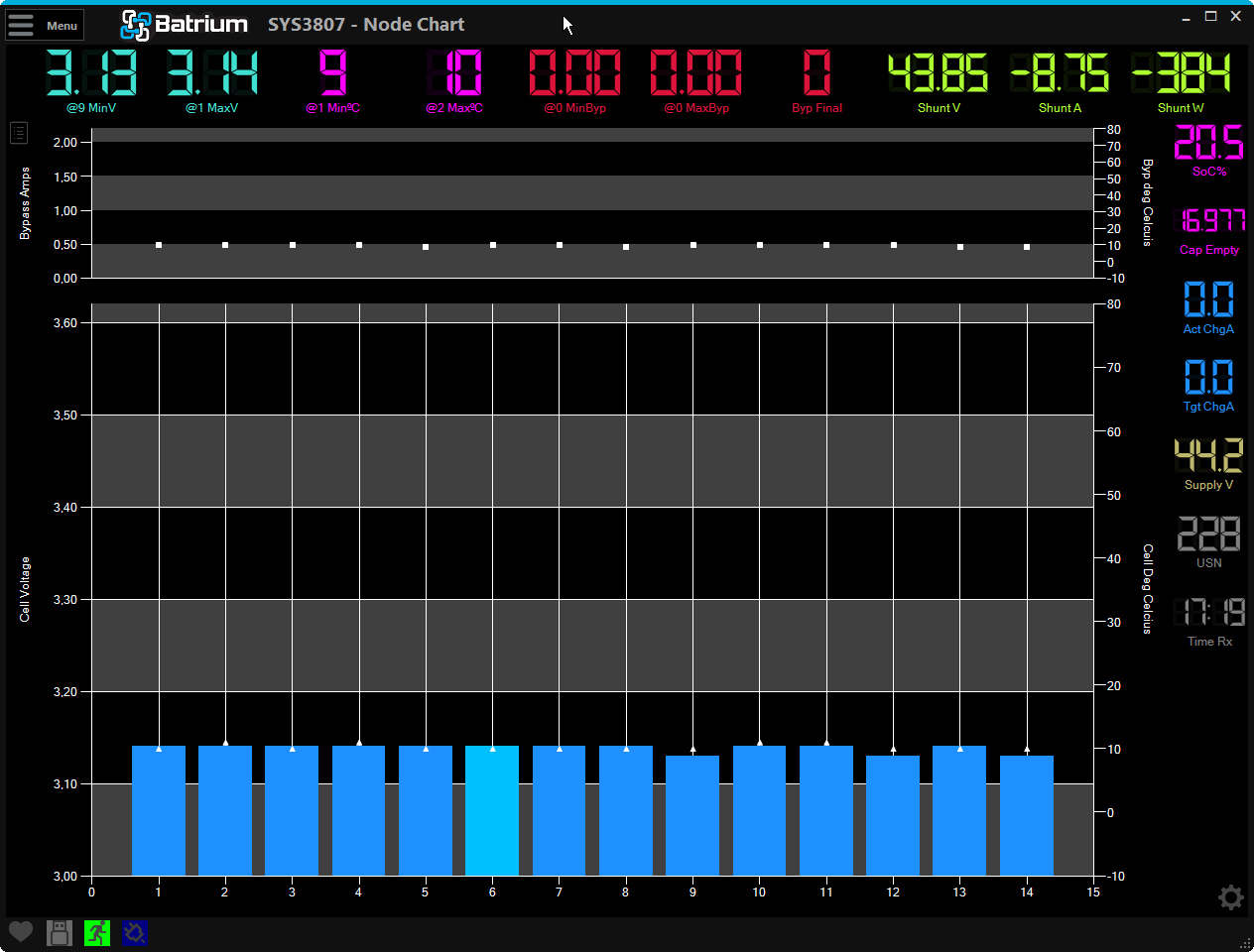The width and height of the screenshot is (1254, 952).
Task: Maximize the Batrium window
Action: coord(1210,16)
